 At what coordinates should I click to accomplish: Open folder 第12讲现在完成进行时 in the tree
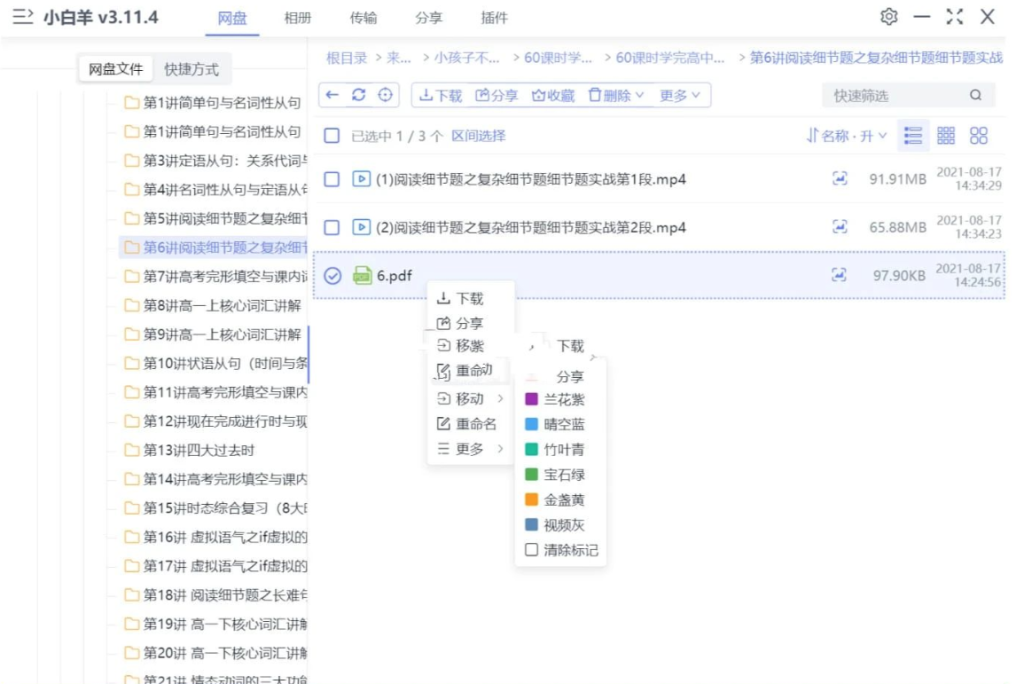[x=215, y=421]
